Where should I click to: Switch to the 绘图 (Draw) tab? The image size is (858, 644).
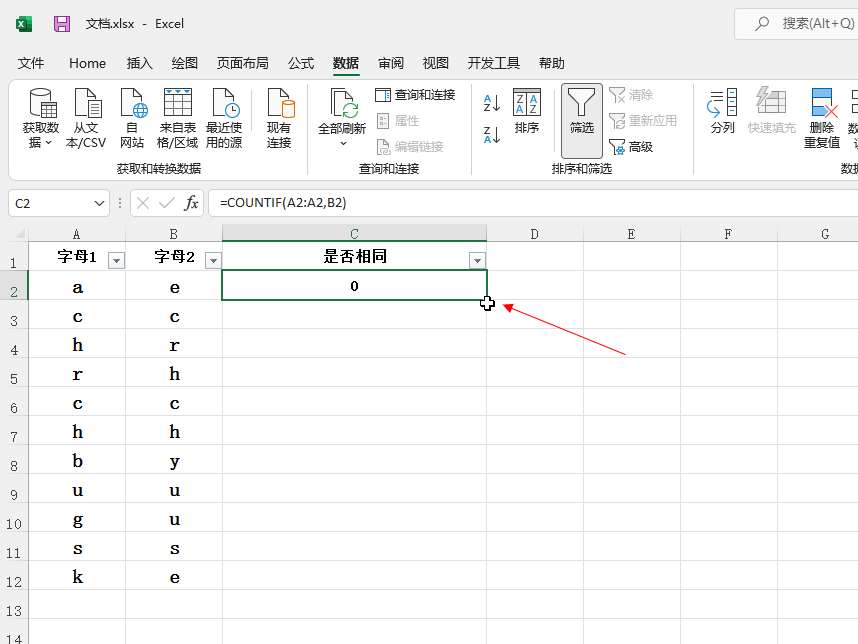(x=184, y=63)
